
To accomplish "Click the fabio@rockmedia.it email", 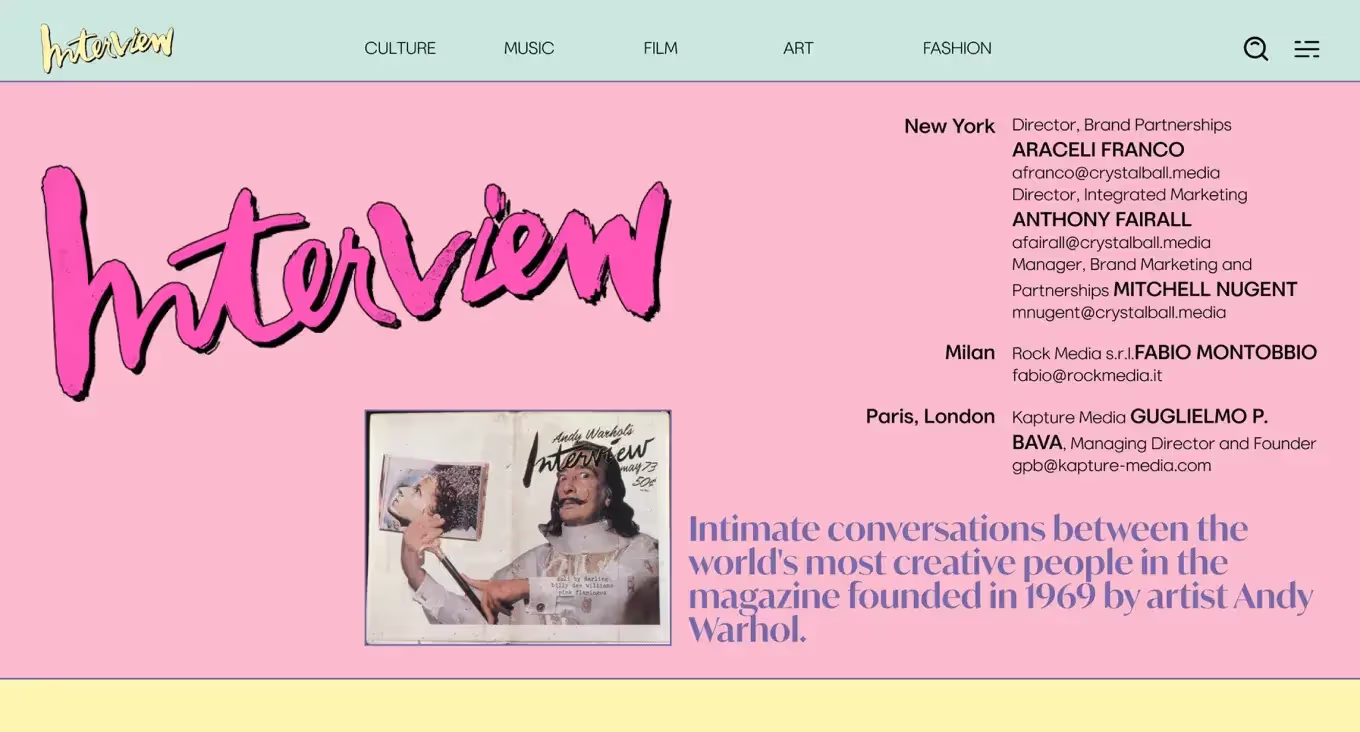I will [x=1086, y=376].
